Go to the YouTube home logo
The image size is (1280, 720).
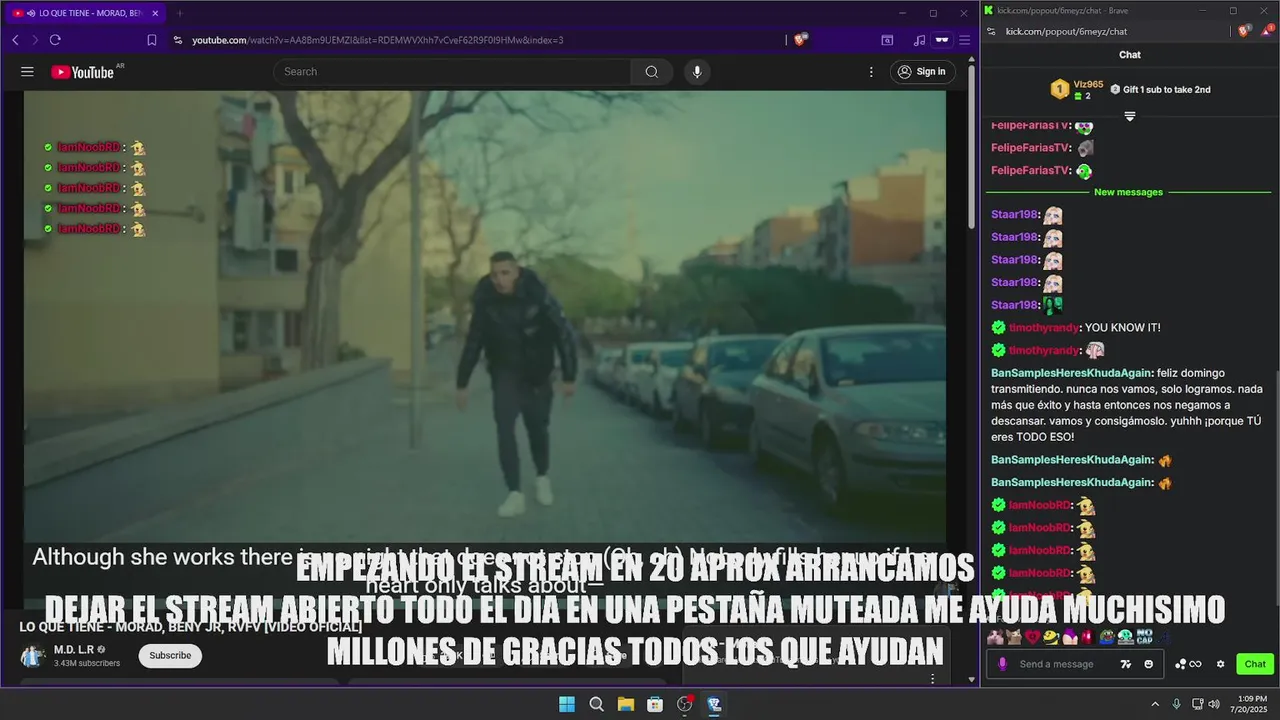tap(82, 72)
